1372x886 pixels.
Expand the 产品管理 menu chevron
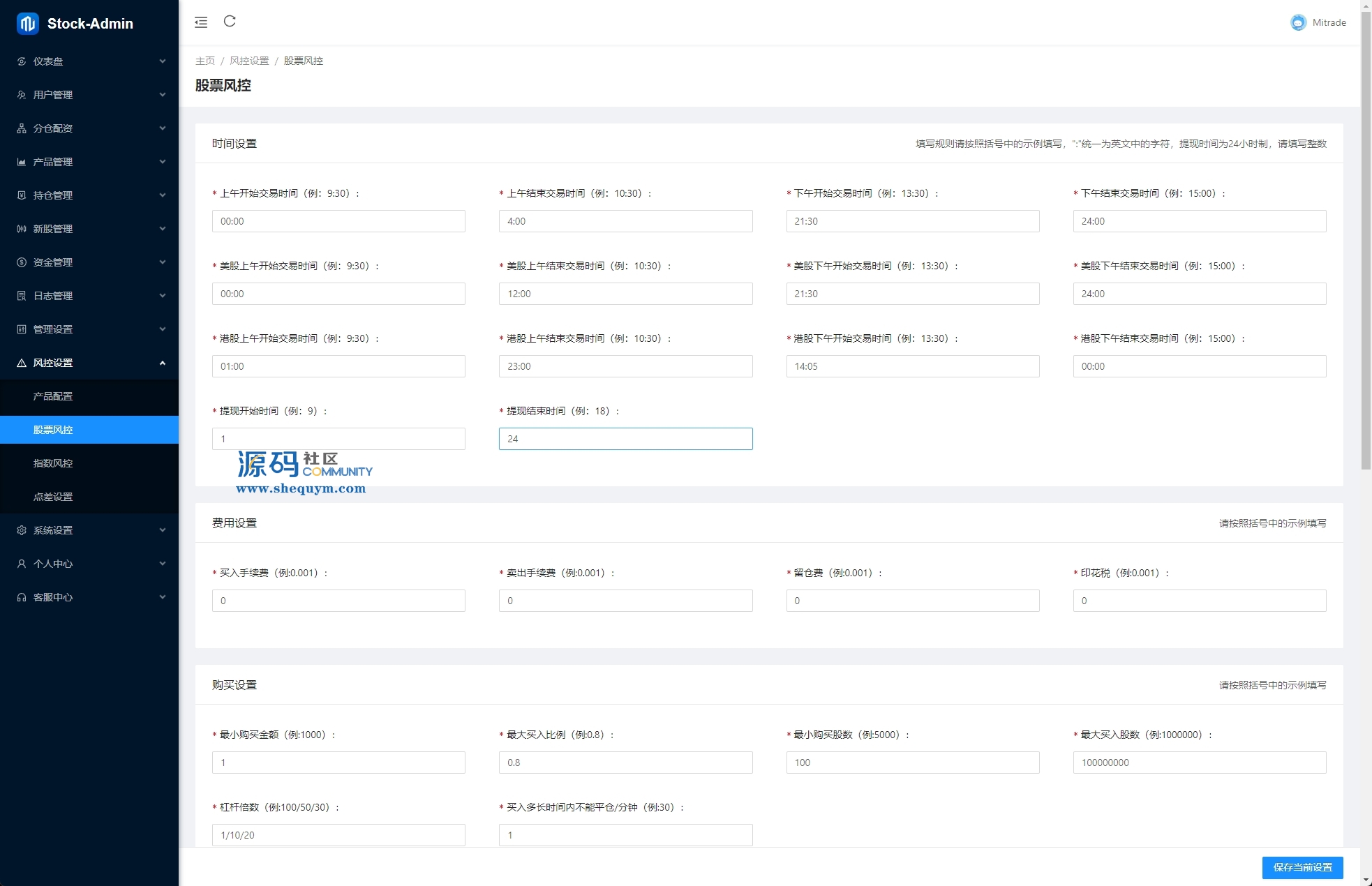click(x=163, y=162)
